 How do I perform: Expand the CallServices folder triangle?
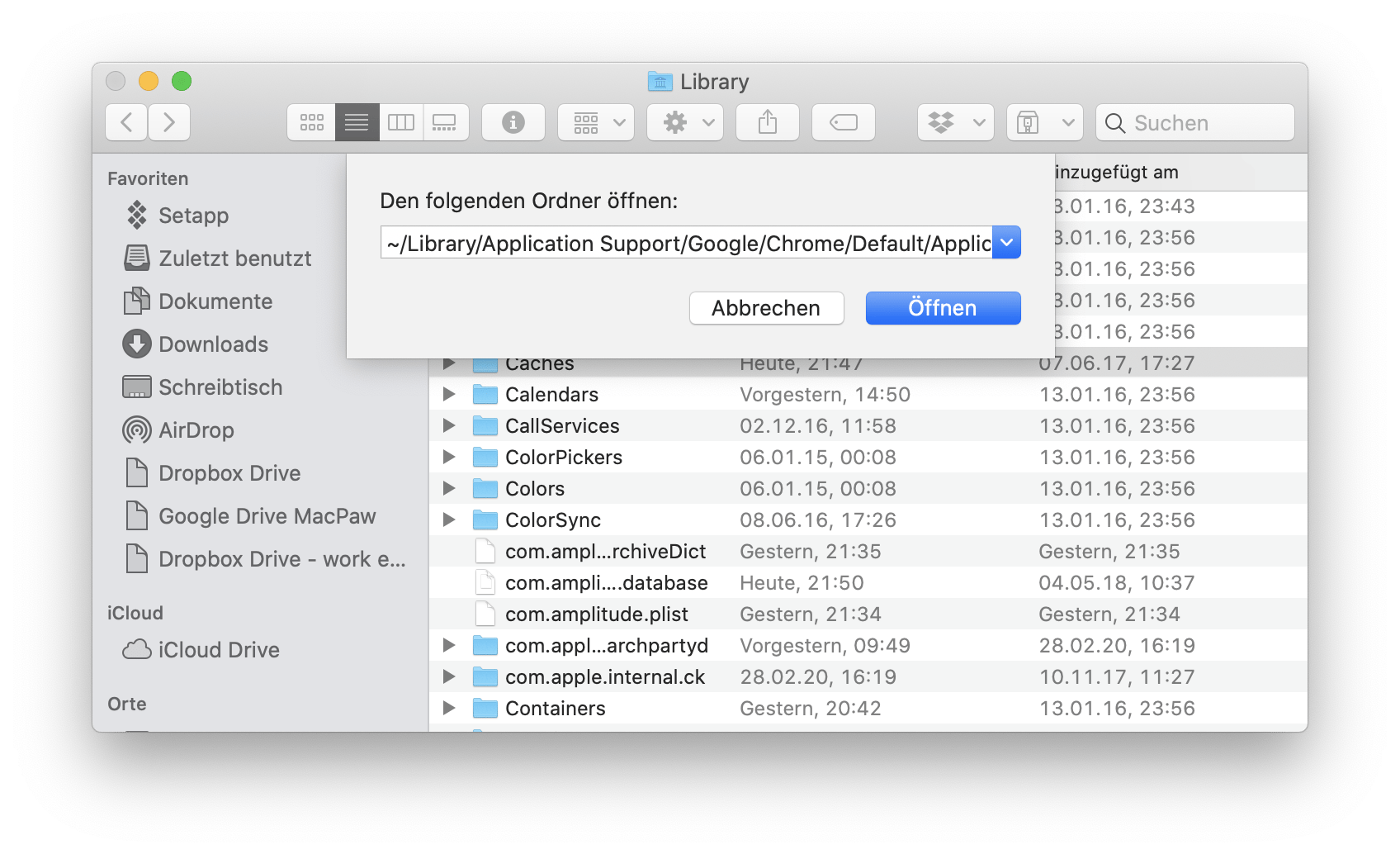[449, 426]
